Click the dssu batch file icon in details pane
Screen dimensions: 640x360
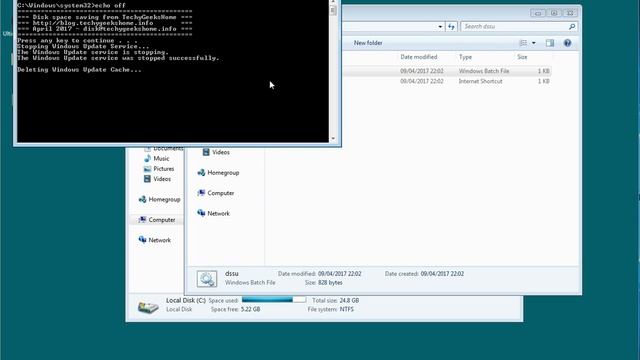pos(207,279)
